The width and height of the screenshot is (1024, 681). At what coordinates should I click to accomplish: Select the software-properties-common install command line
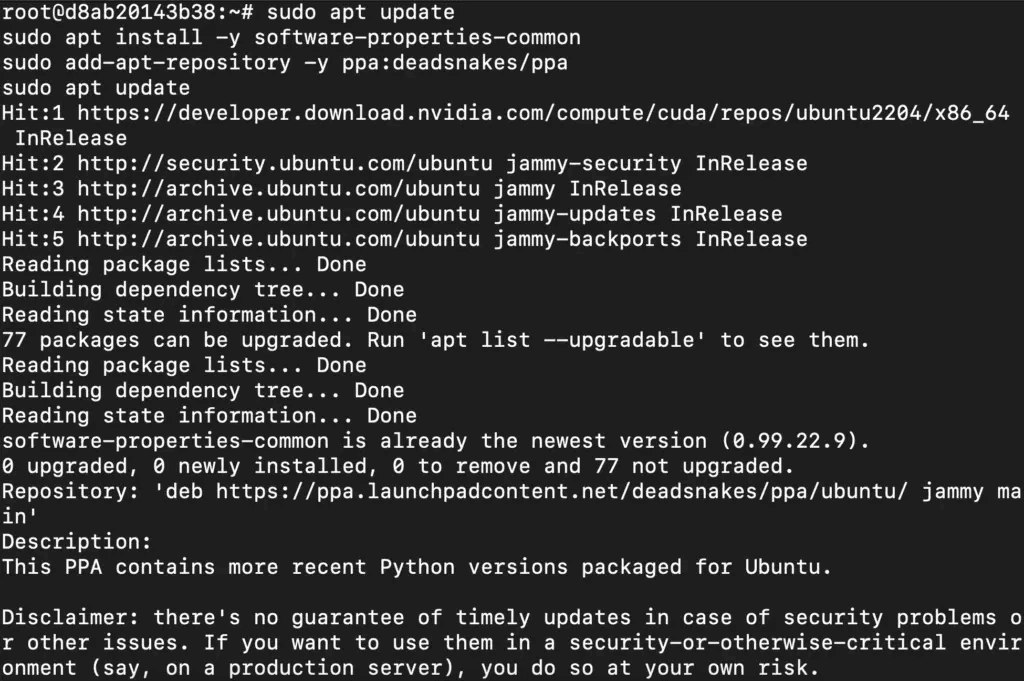[x=291, y=38]
